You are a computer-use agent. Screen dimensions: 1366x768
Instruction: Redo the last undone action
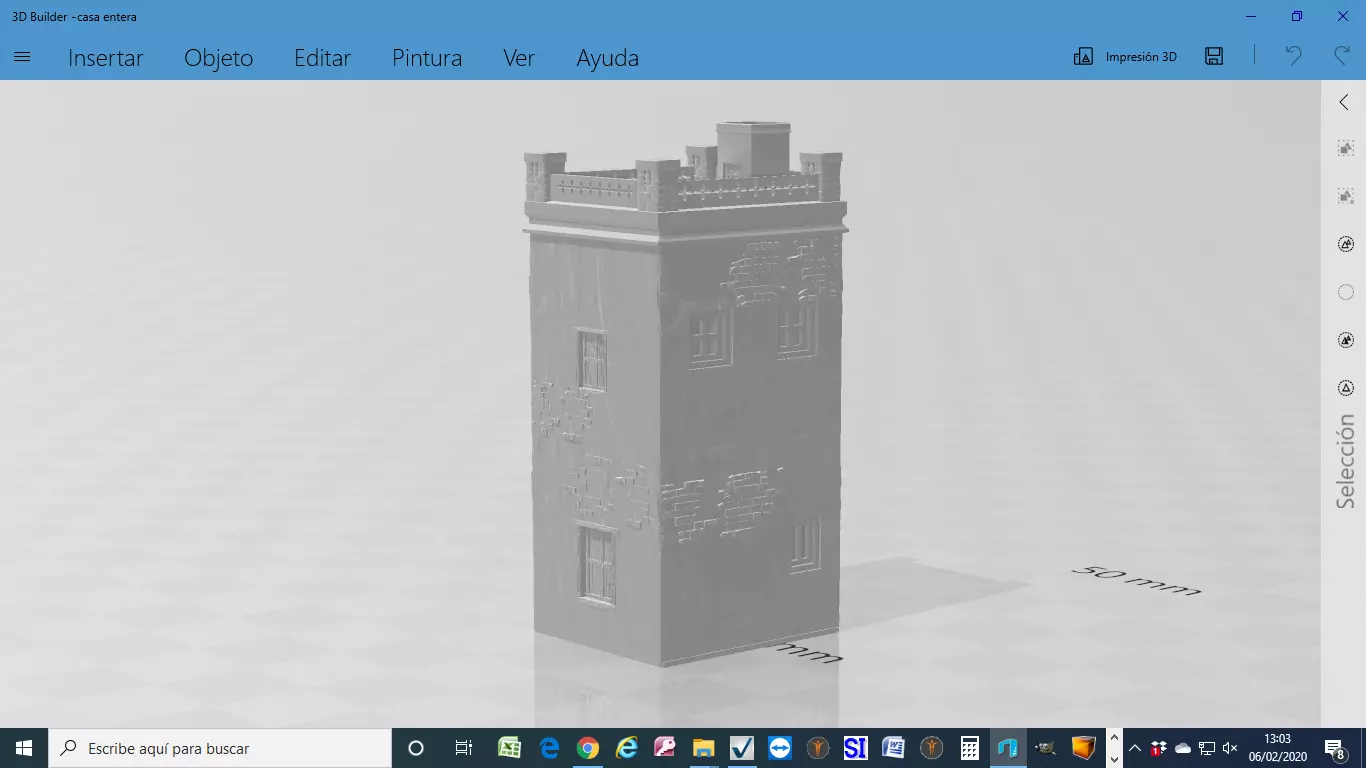tap(1342, 56)
